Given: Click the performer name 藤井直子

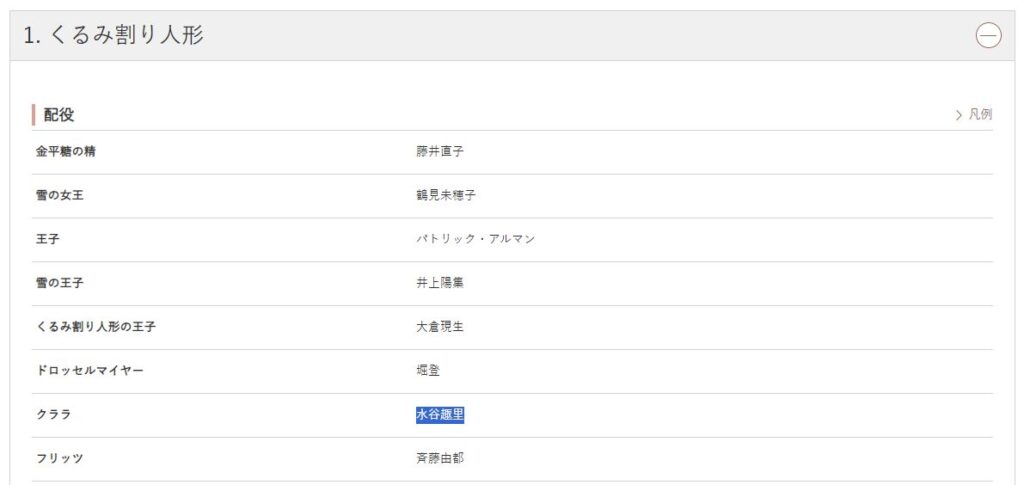Looking at the screenshot, I should click(x=440, y=151).
